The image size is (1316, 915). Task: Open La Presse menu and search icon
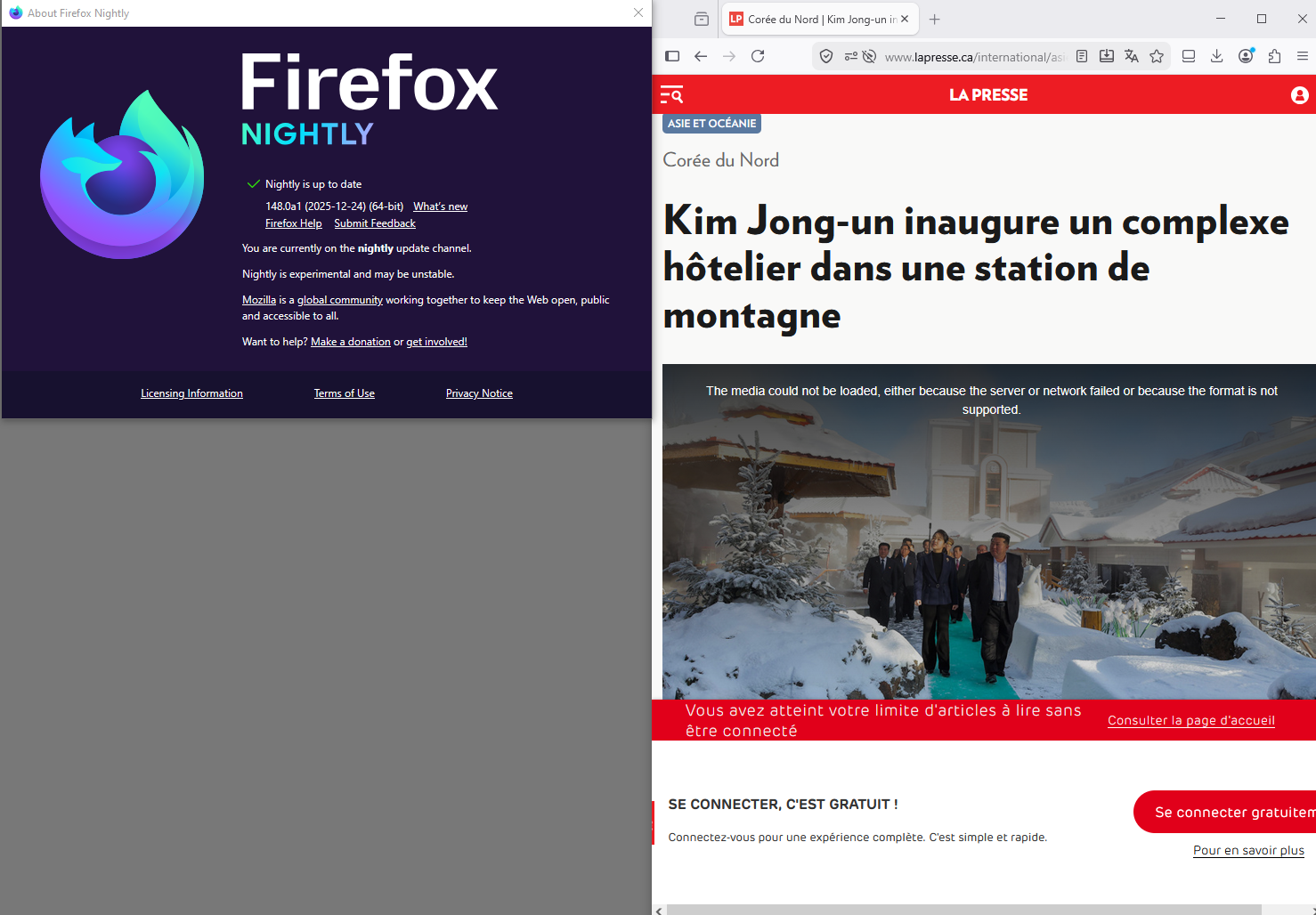pos(671,94)
